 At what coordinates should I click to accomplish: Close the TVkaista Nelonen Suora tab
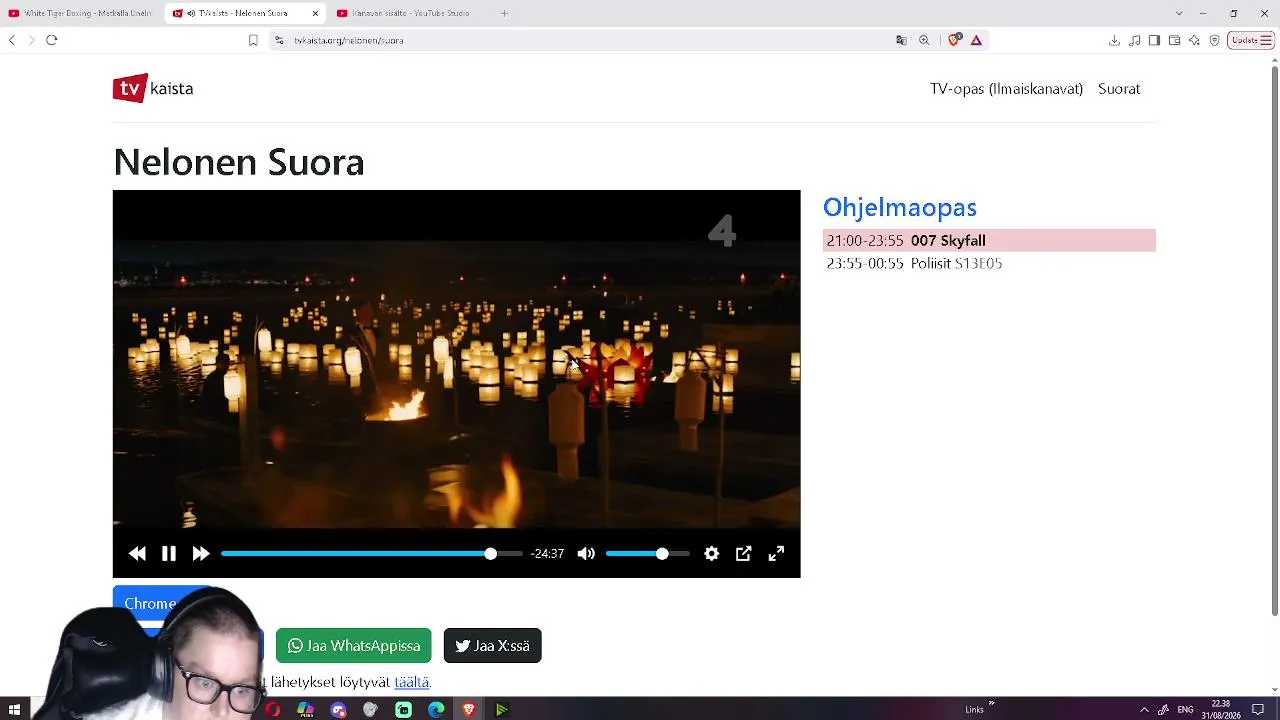coord(315,13)
